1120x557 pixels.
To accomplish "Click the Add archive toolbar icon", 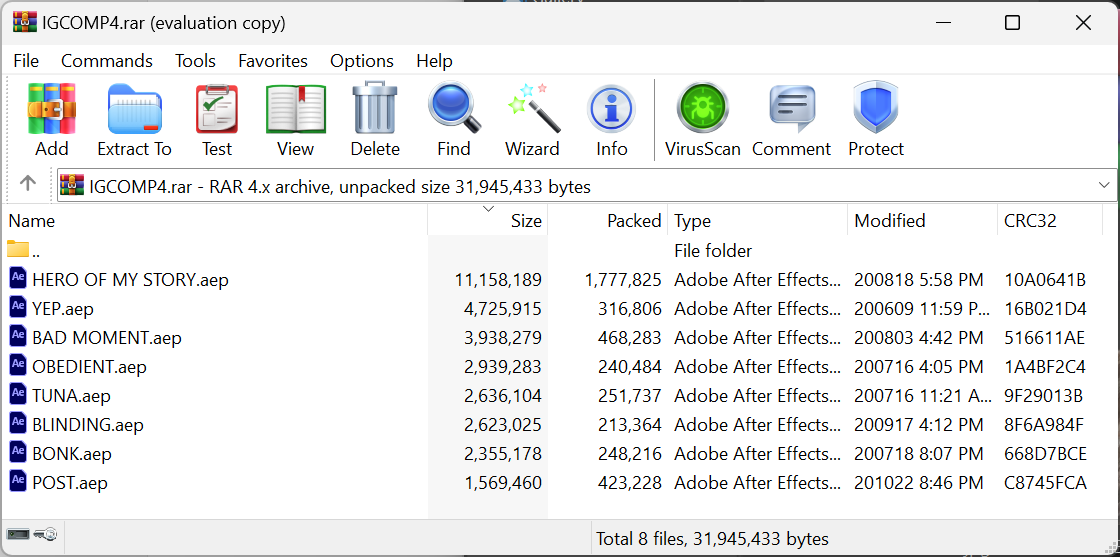I will [52, 110].
